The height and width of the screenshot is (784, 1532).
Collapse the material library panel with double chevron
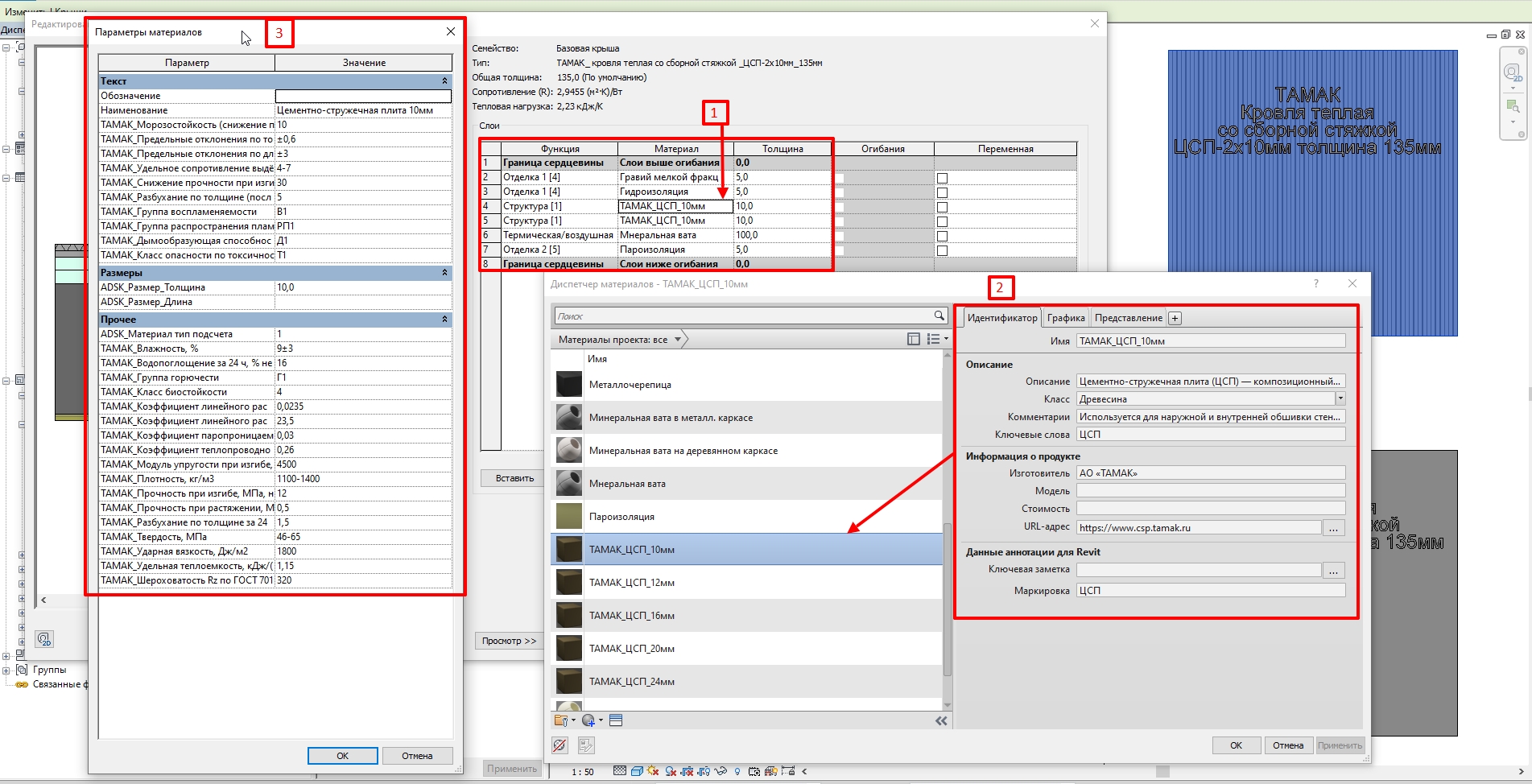[x=940, y=720]
